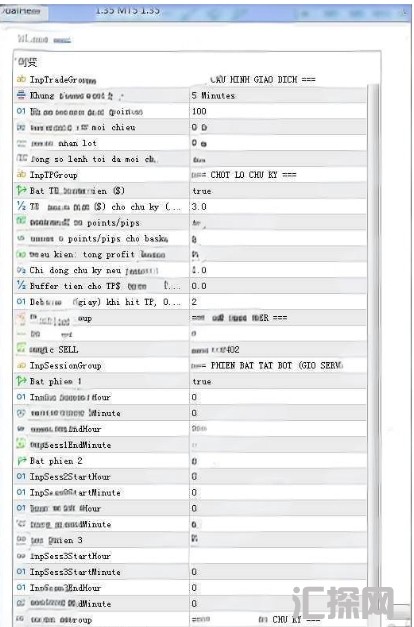The image size is (414, 627).
Task: Click the string icon beside InpTradeGroup
Action: 21,79
